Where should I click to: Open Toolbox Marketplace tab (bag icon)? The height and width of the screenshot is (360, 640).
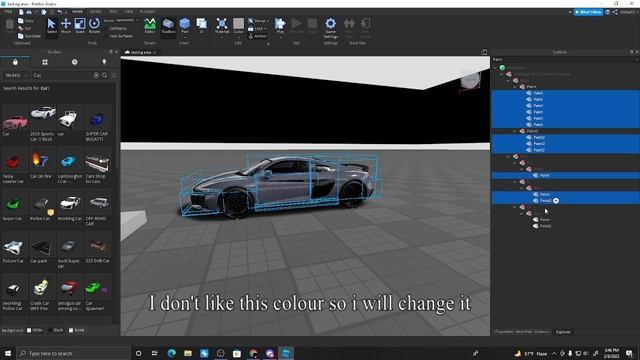15,62
